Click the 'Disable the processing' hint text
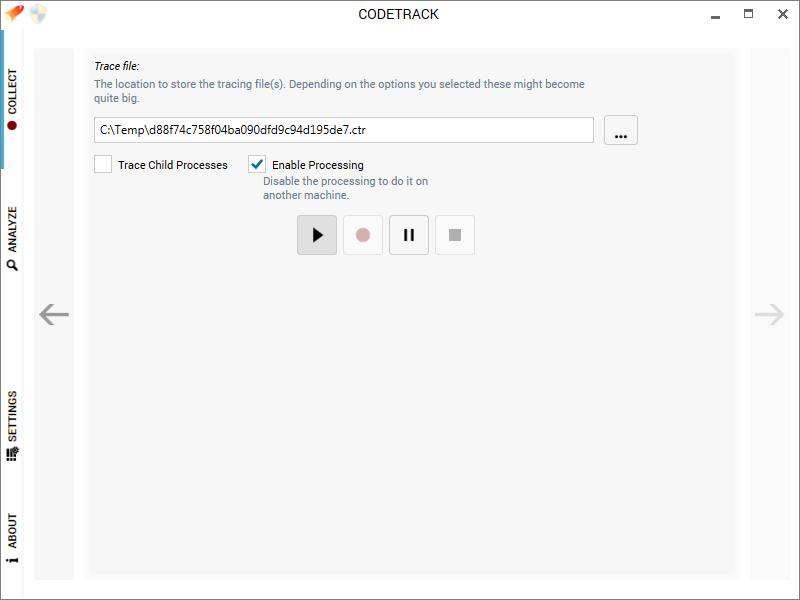The height and width of the screenshot is (600, 800). 345,188
